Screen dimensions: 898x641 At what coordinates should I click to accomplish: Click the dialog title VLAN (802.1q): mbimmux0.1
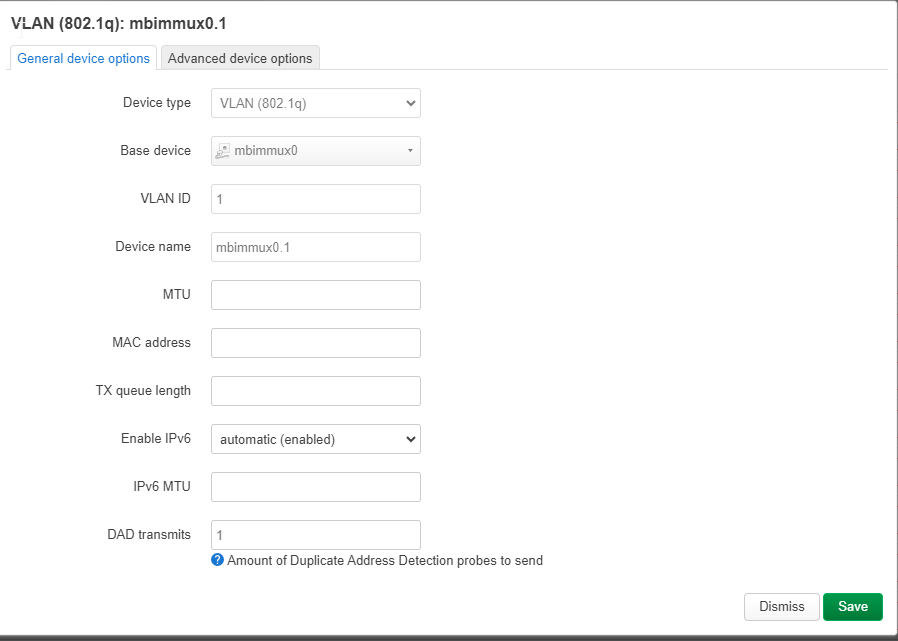(119, 23)
